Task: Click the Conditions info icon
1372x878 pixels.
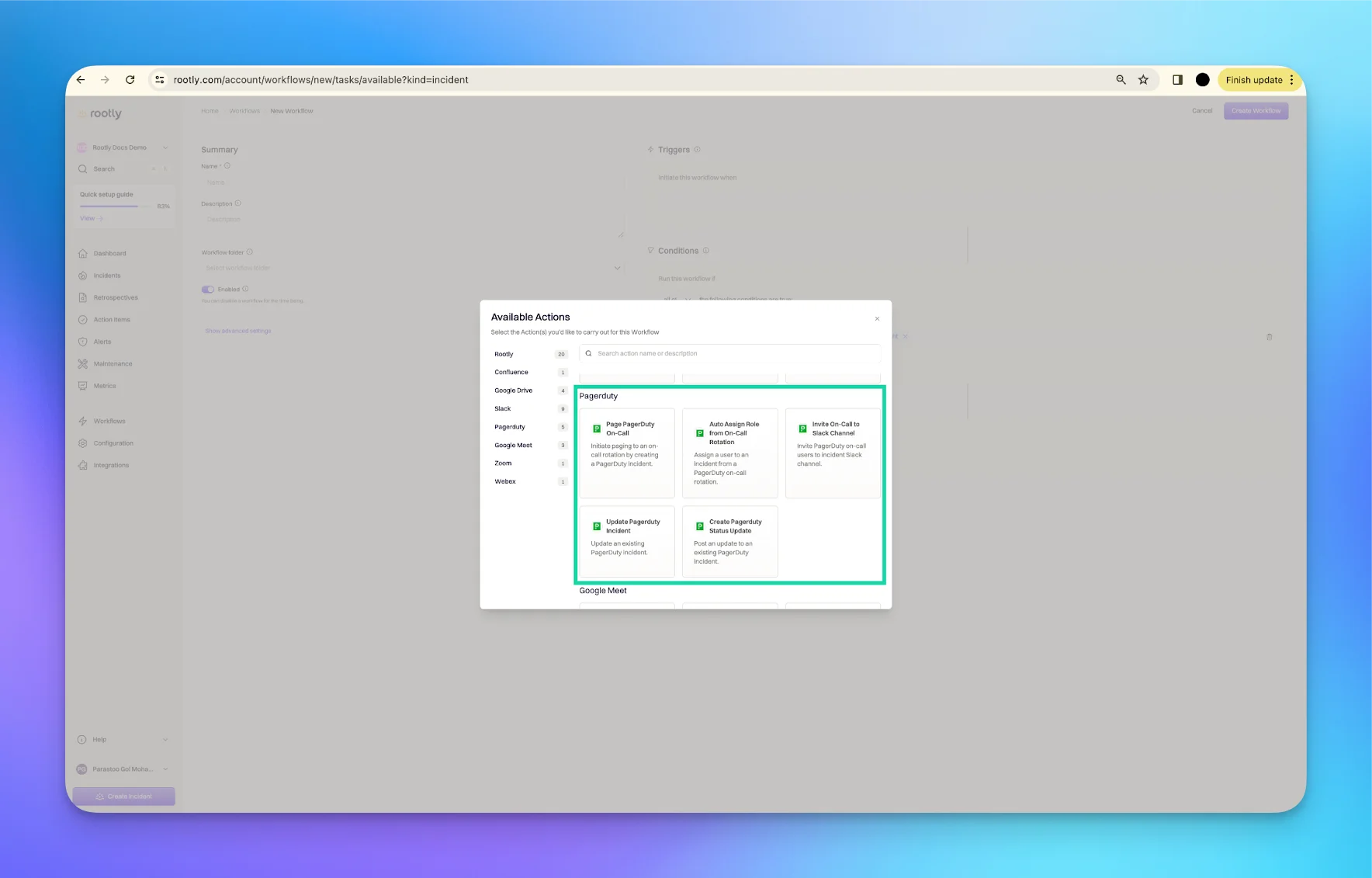Action: tap(705, 251)
